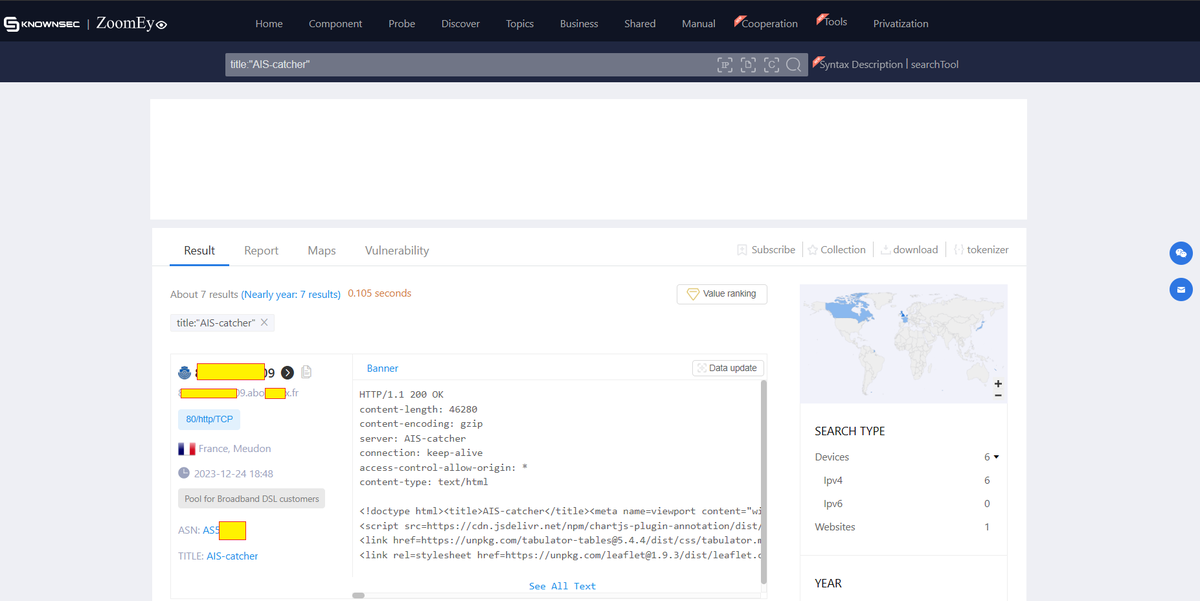This screenshot has height=601, width=1200.
Task: Switch to the Result tab
Action: pos(199,251)
